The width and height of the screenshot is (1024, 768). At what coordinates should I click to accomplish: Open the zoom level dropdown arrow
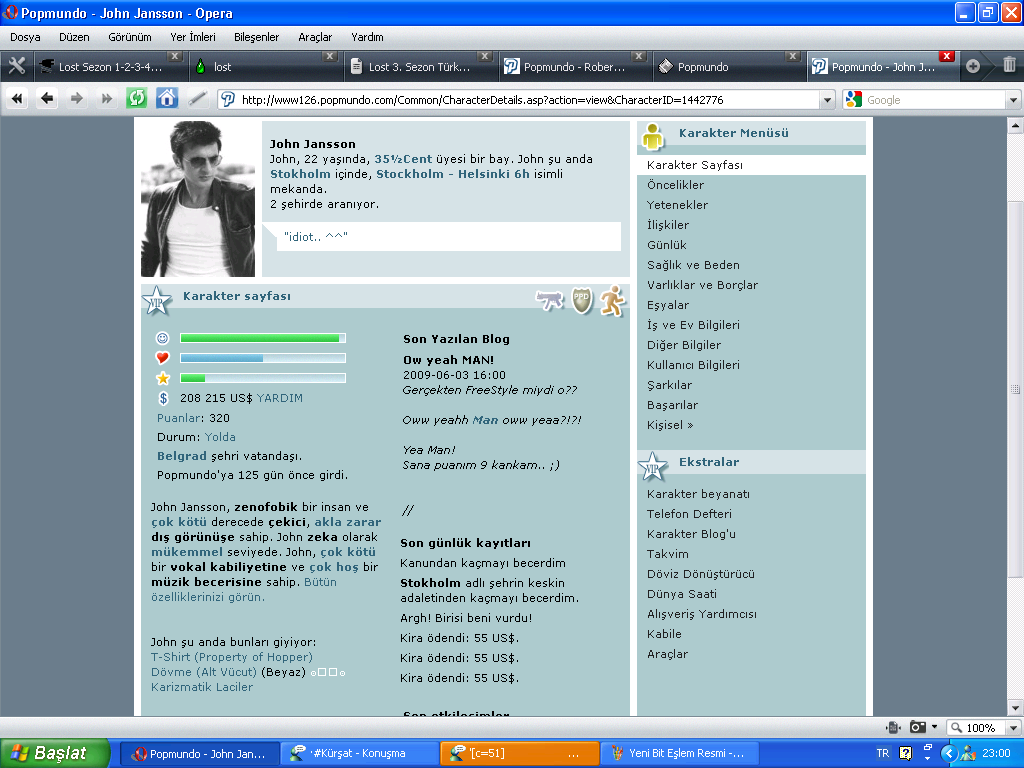1013,728
